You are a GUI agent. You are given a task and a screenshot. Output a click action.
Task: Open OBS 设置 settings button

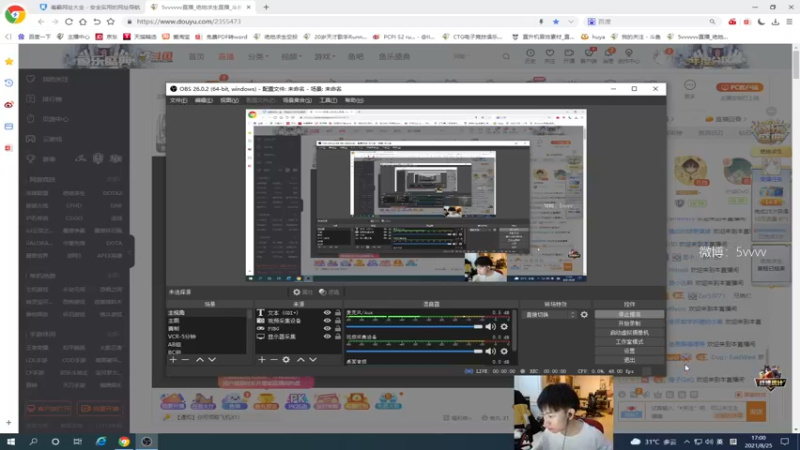pos(630,351)
